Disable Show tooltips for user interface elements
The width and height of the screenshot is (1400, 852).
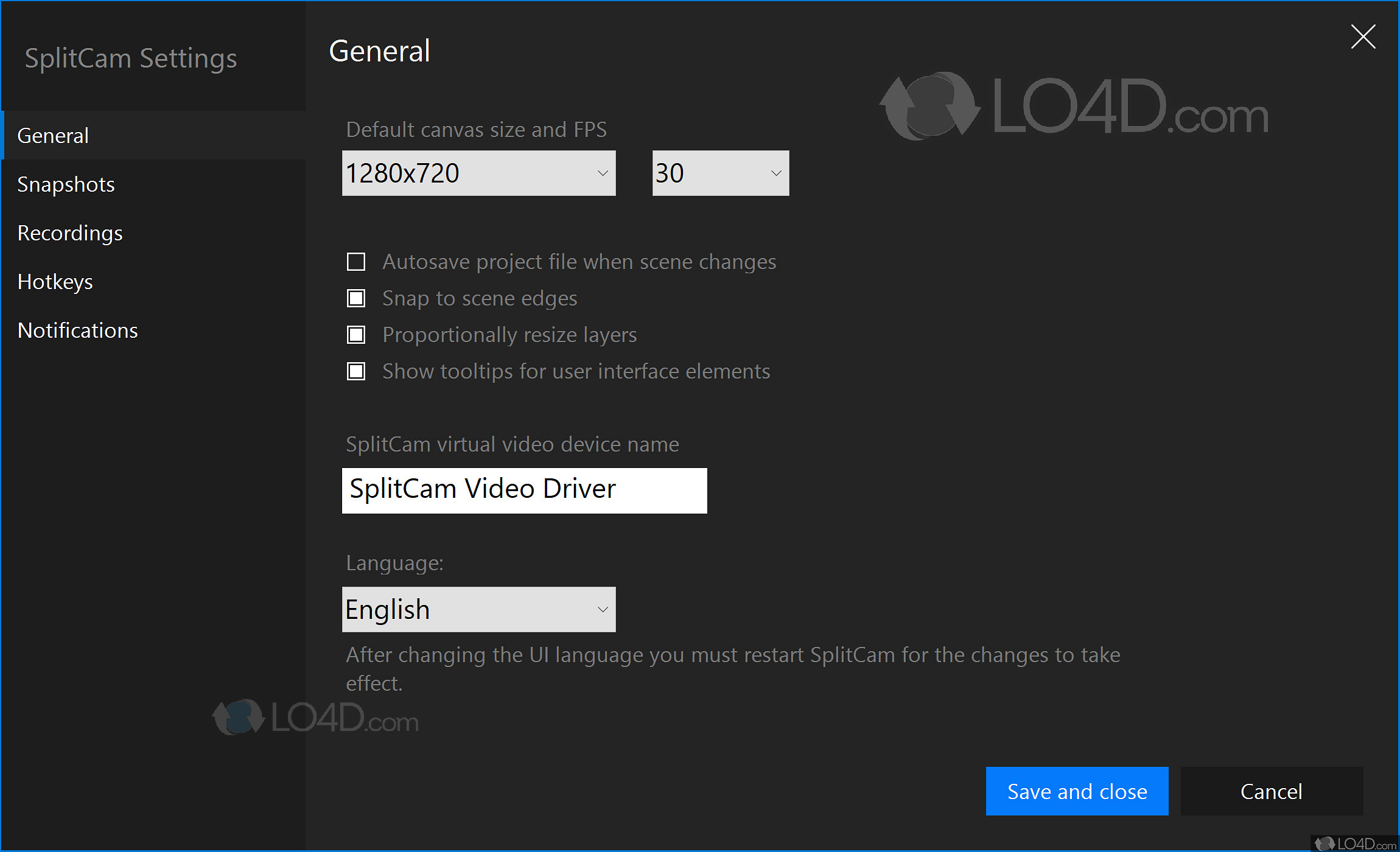[x=356, y=372]
